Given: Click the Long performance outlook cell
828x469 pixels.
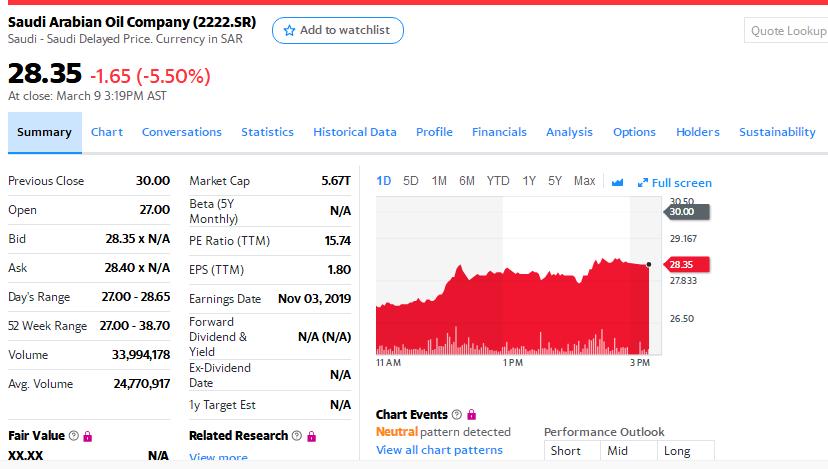Looking at the screenshot, I should tap(685, 451).
